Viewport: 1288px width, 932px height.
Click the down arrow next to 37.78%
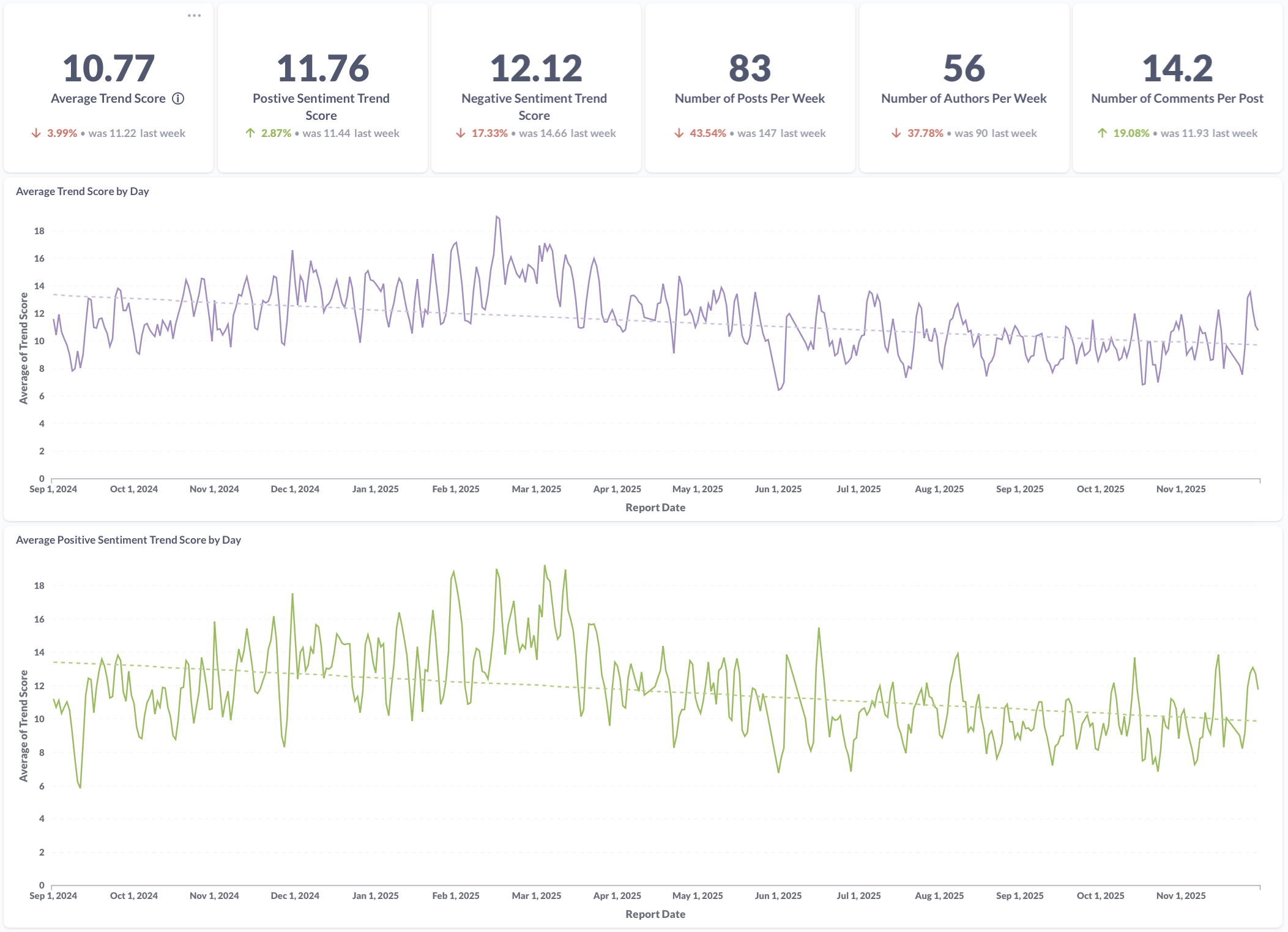[896, 133]
